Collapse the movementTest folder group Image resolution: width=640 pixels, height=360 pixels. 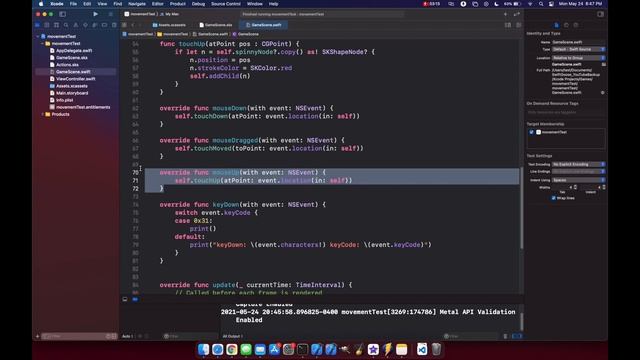pyautogui.click(x=42, y=43)
